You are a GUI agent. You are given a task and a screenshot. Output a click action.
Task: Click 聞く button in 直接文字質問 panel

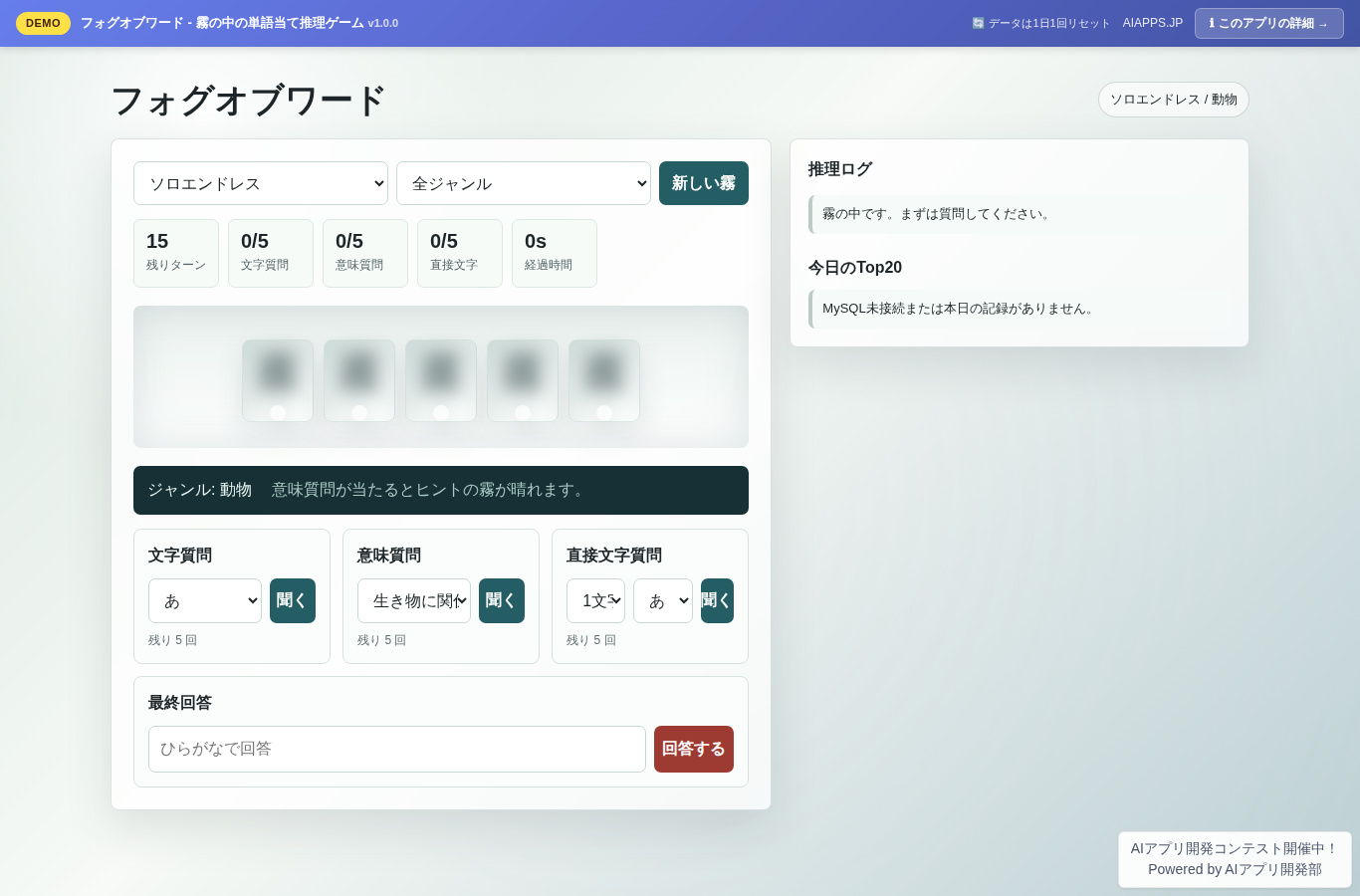point(717,600)
